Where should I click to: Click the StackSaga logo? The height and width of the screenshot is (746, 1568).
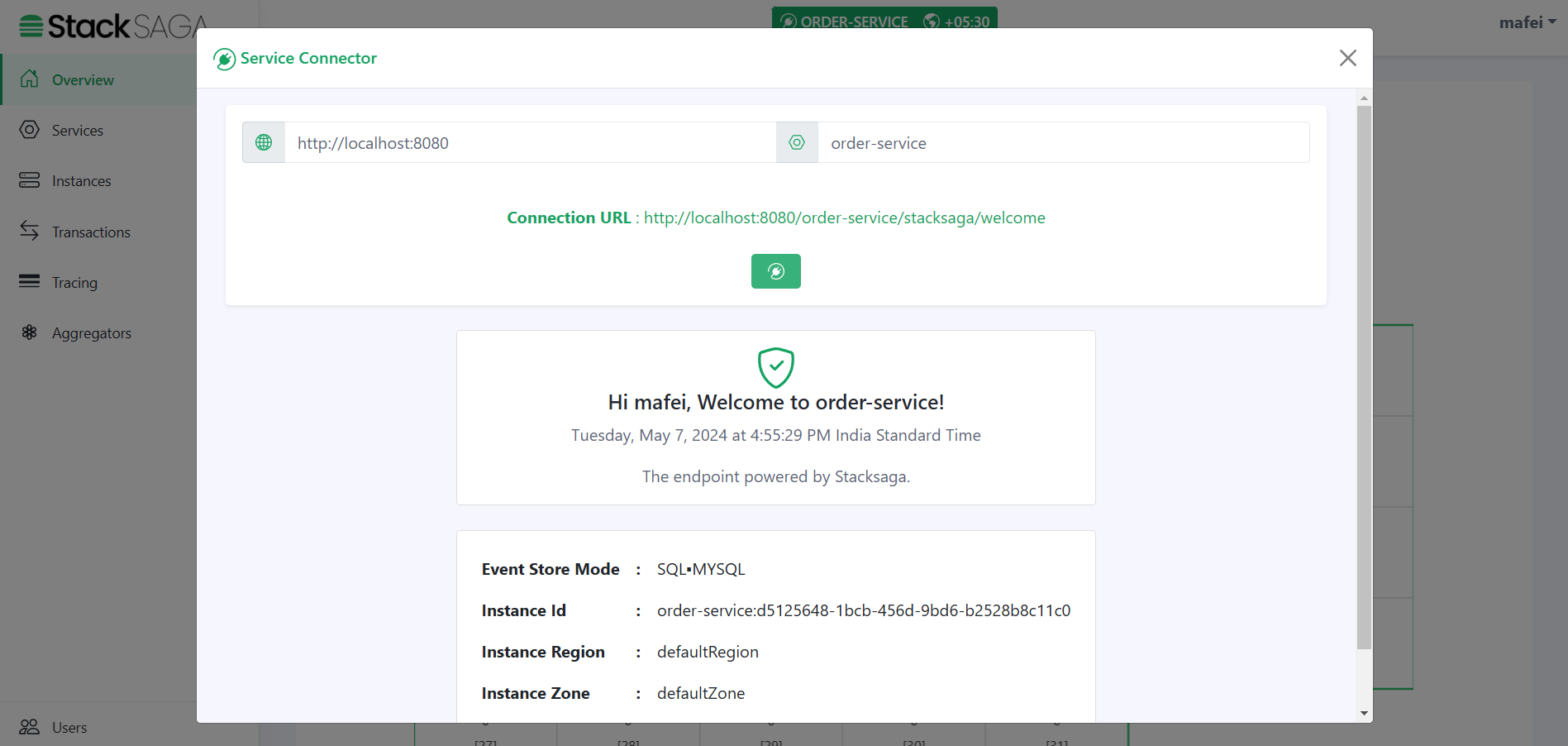114,26
